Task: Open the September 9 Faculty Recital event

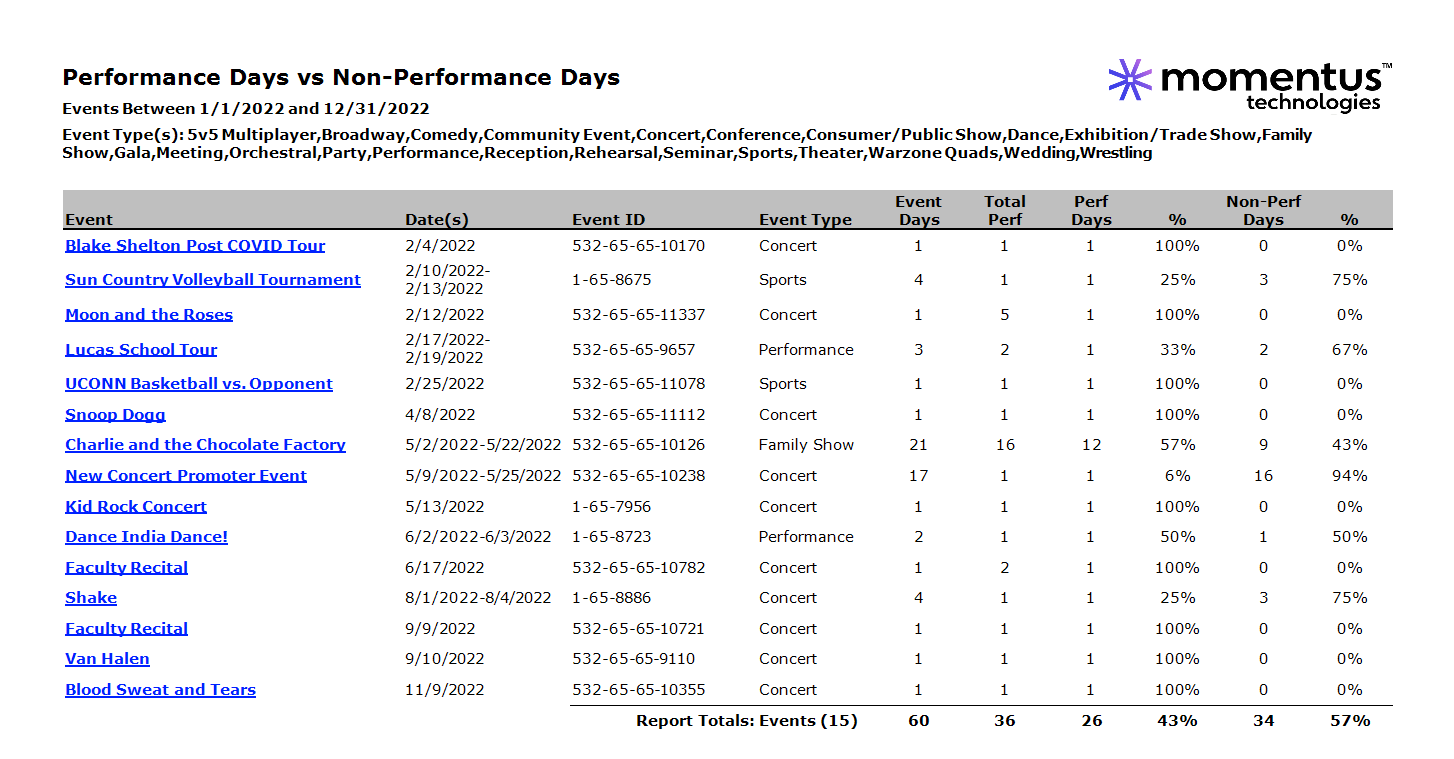Action: pyautogui.click(x=126, y=628)
